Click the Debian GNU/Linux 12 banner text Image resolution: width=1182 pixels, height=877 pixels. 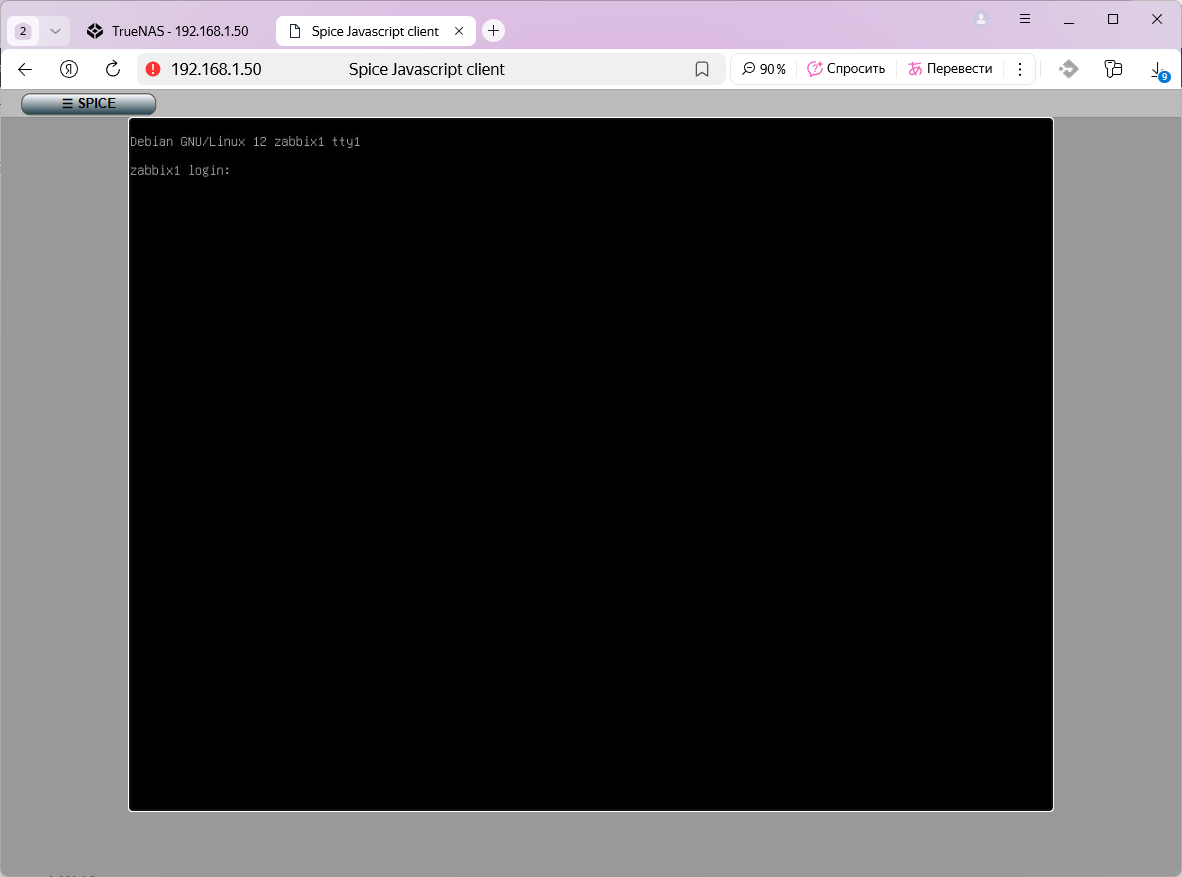(x=245, y=142)
